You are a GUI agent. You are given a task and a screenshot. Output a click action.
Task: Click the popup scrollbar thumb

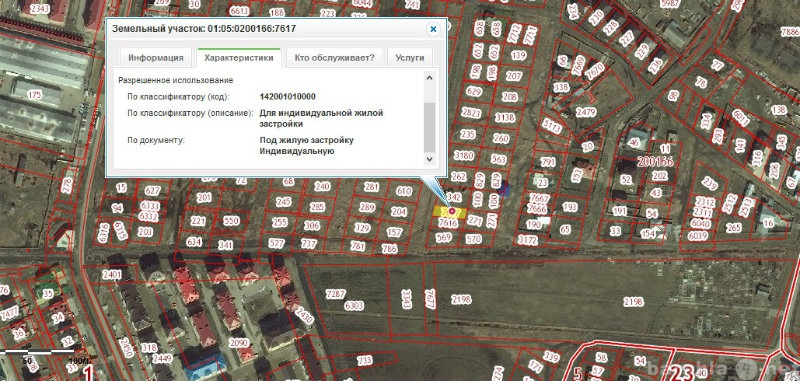[429, 127]
